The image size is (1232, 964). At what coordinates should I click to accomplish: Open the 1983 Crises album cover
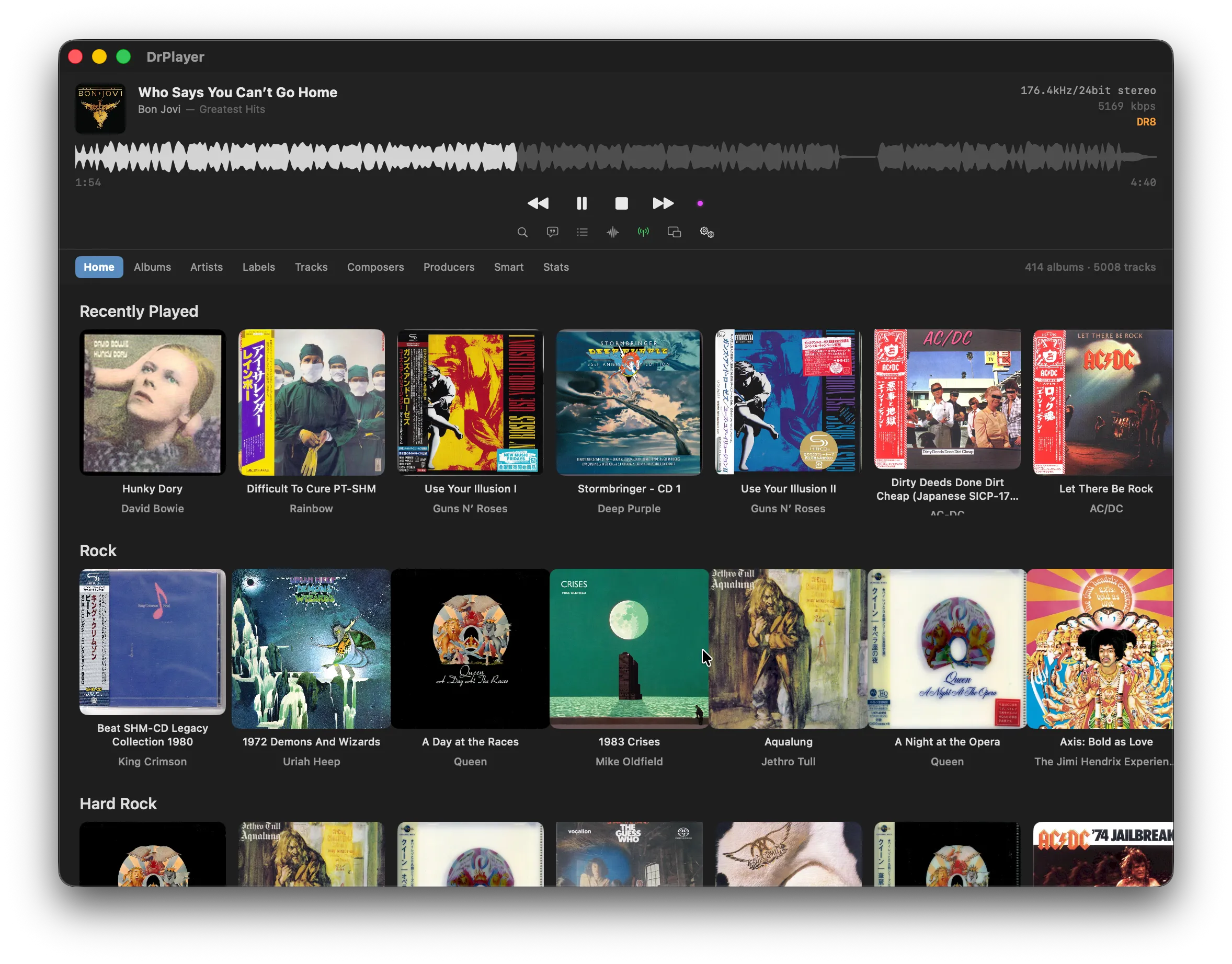(x=629, y=648)
